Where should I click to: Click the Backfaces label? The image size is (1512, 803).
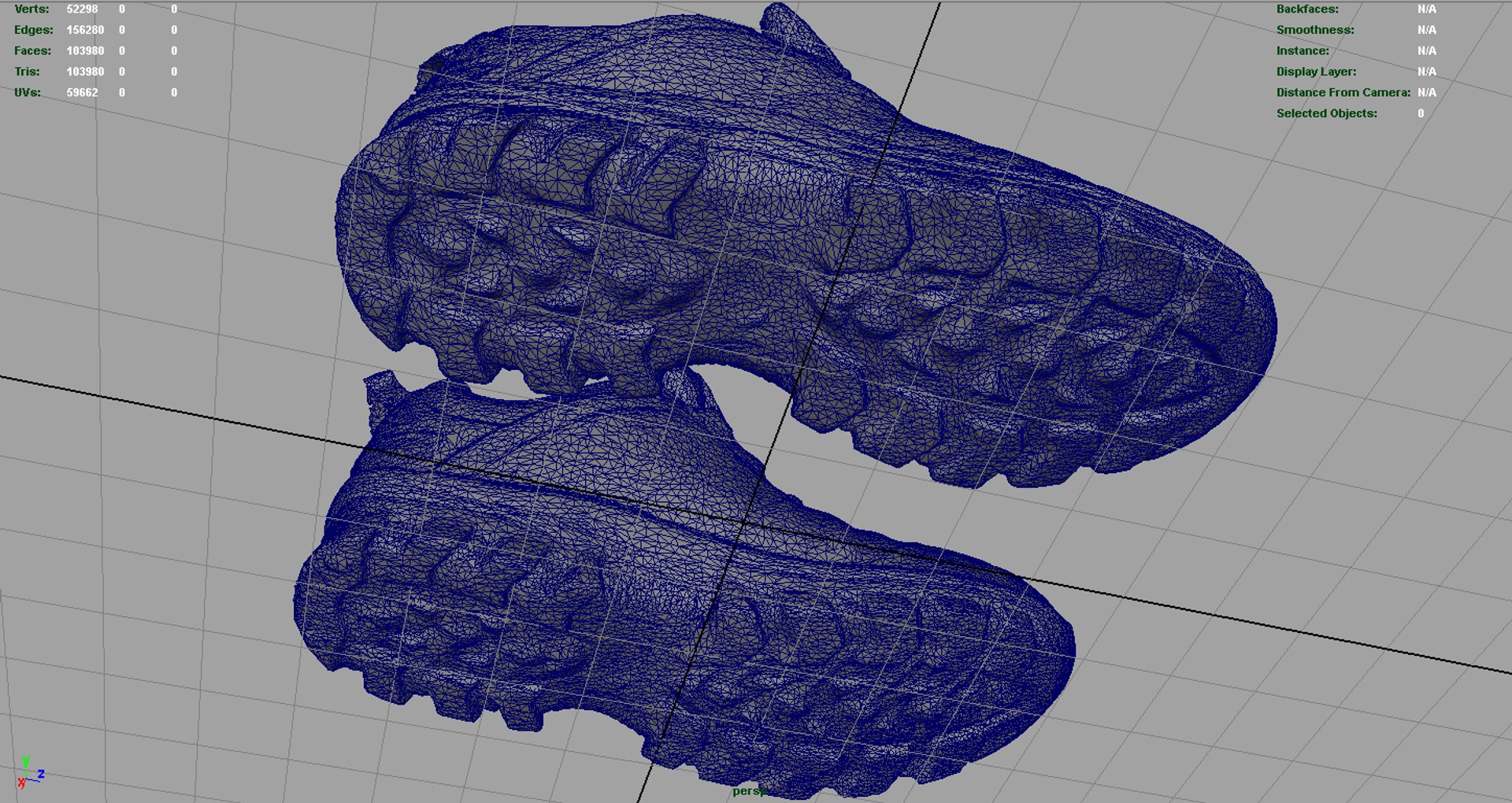coord(1307,9)
